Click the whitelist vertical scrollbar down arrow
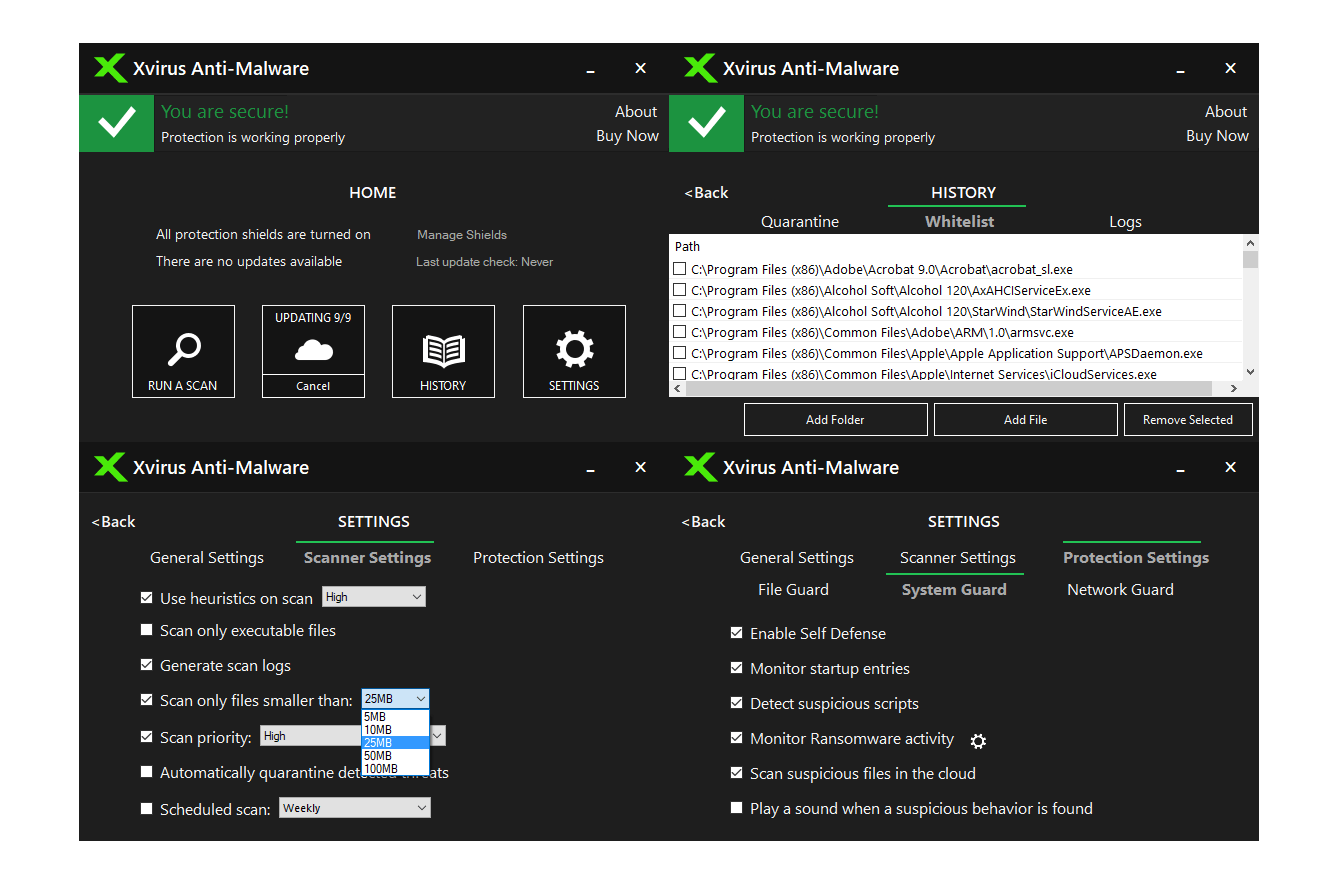1339x890 pixels. [1250, 372]
